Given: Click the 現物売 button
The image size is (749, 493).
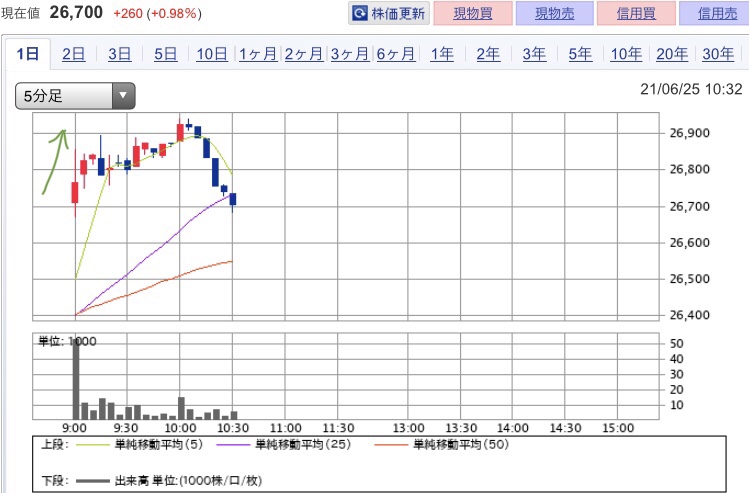Looking at the screenshot, I should (555, 13).
